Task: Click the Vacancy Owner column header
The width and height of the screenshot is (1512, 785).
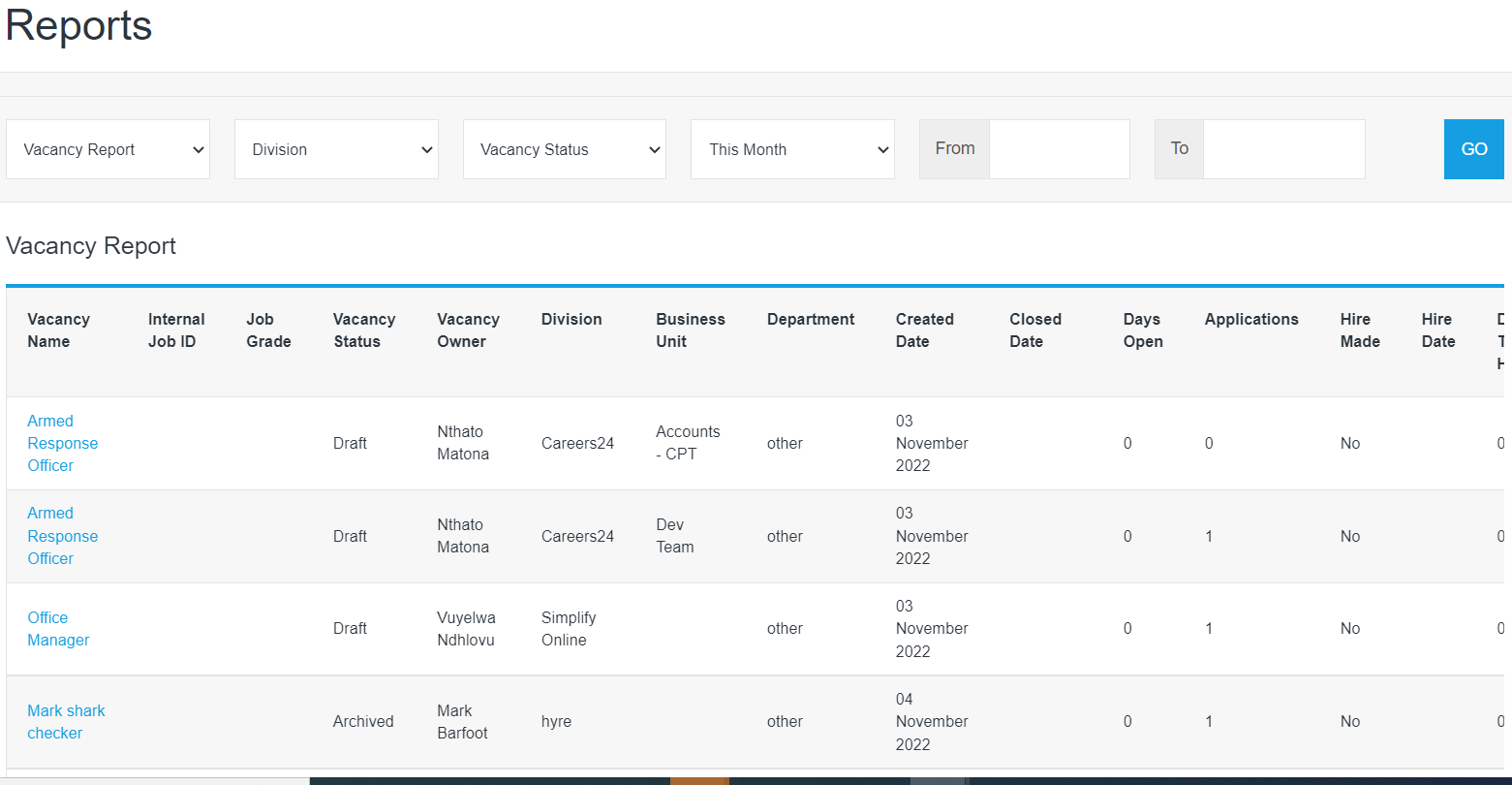Action: (468, 330)
